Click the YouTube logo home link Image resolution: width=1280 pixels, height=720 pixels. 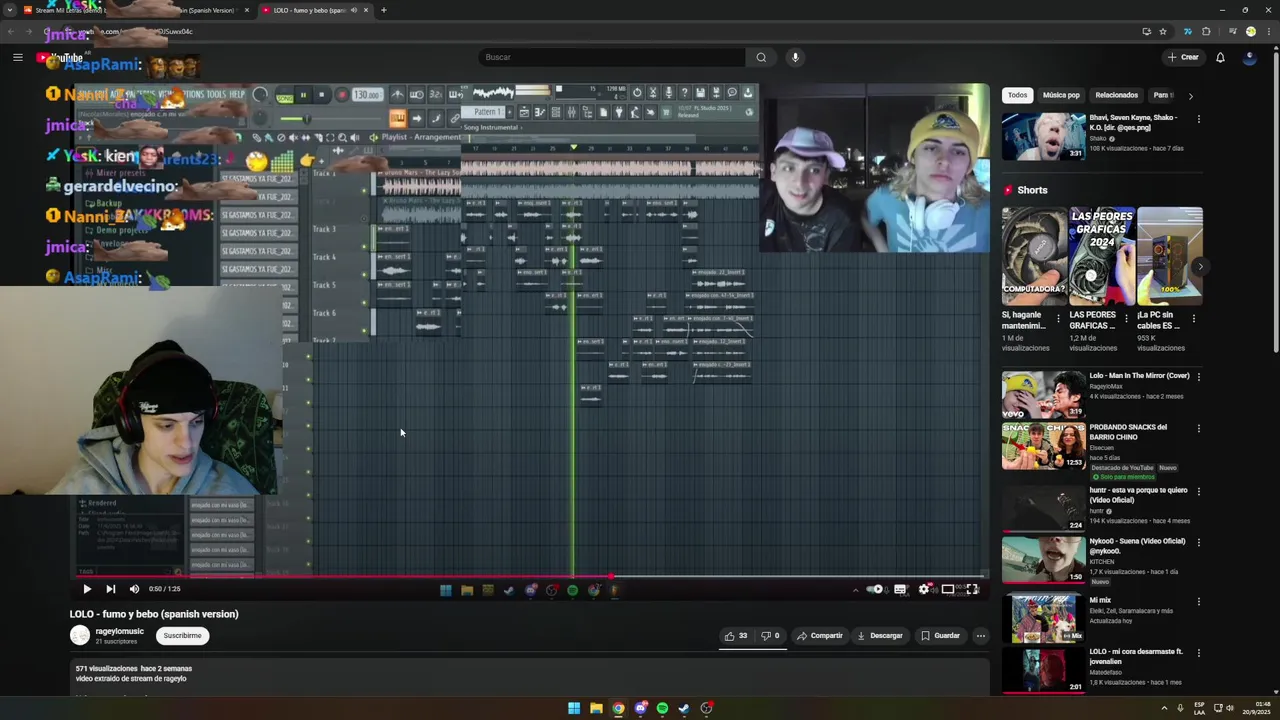(60, 57)
